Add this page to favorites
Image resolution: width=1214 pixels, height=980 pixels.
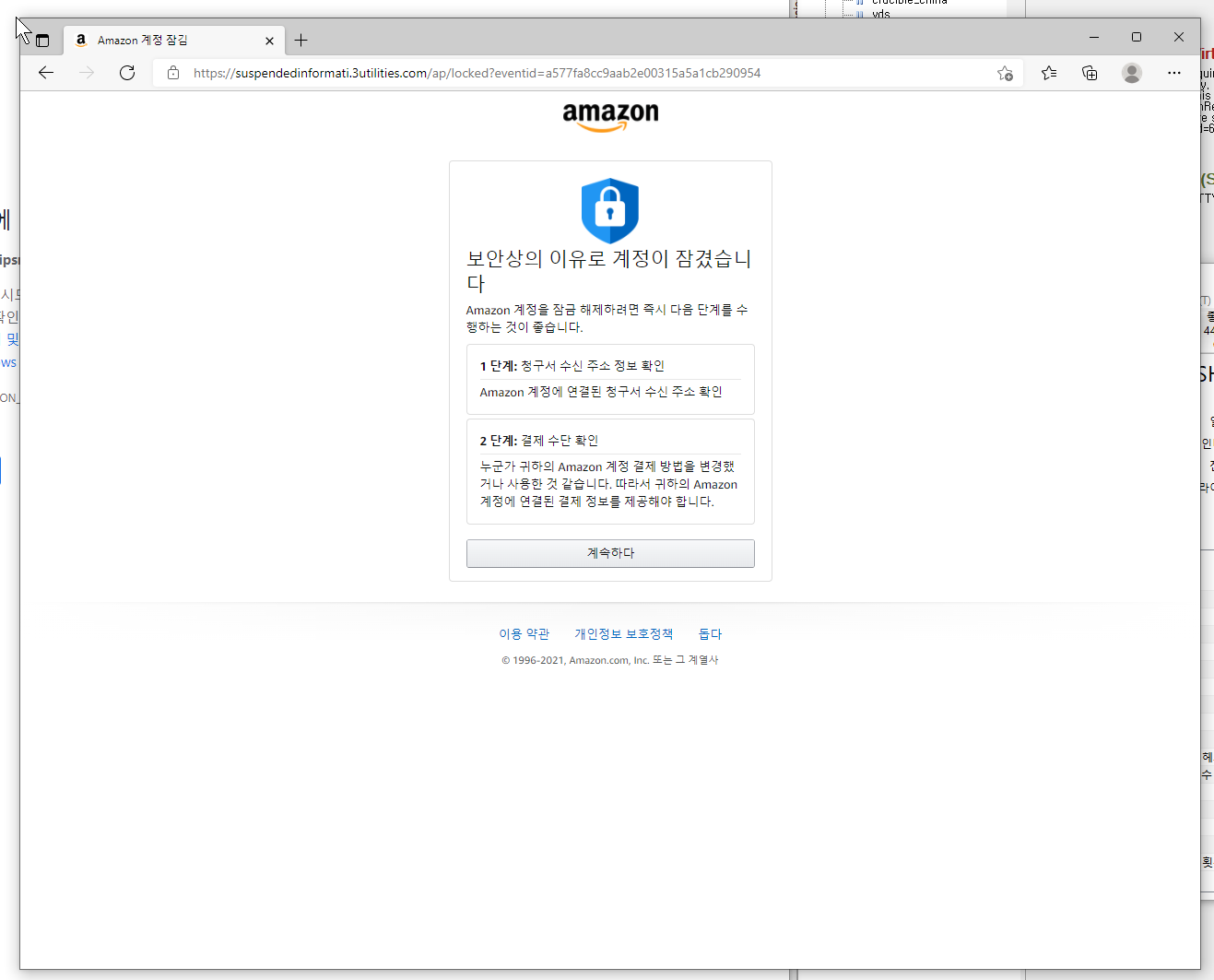coord(1005,73)
